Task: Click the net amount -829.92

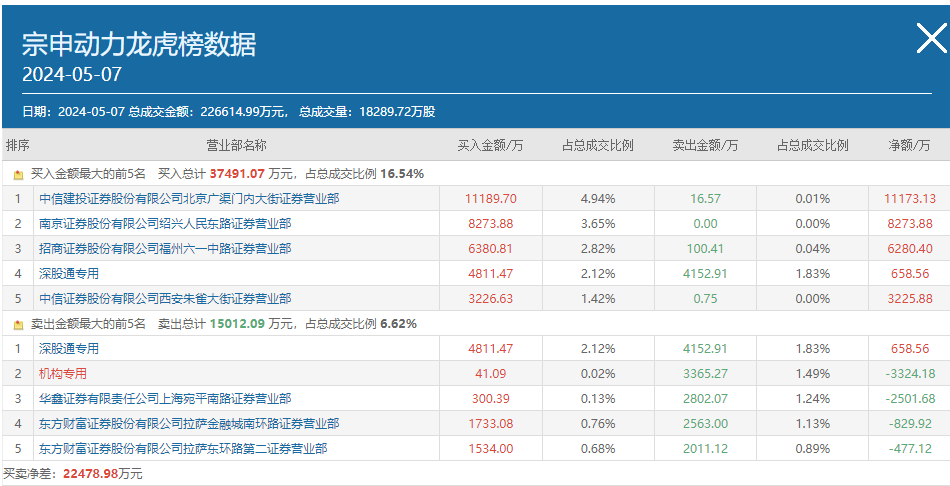Action: [x=910, y=424]
